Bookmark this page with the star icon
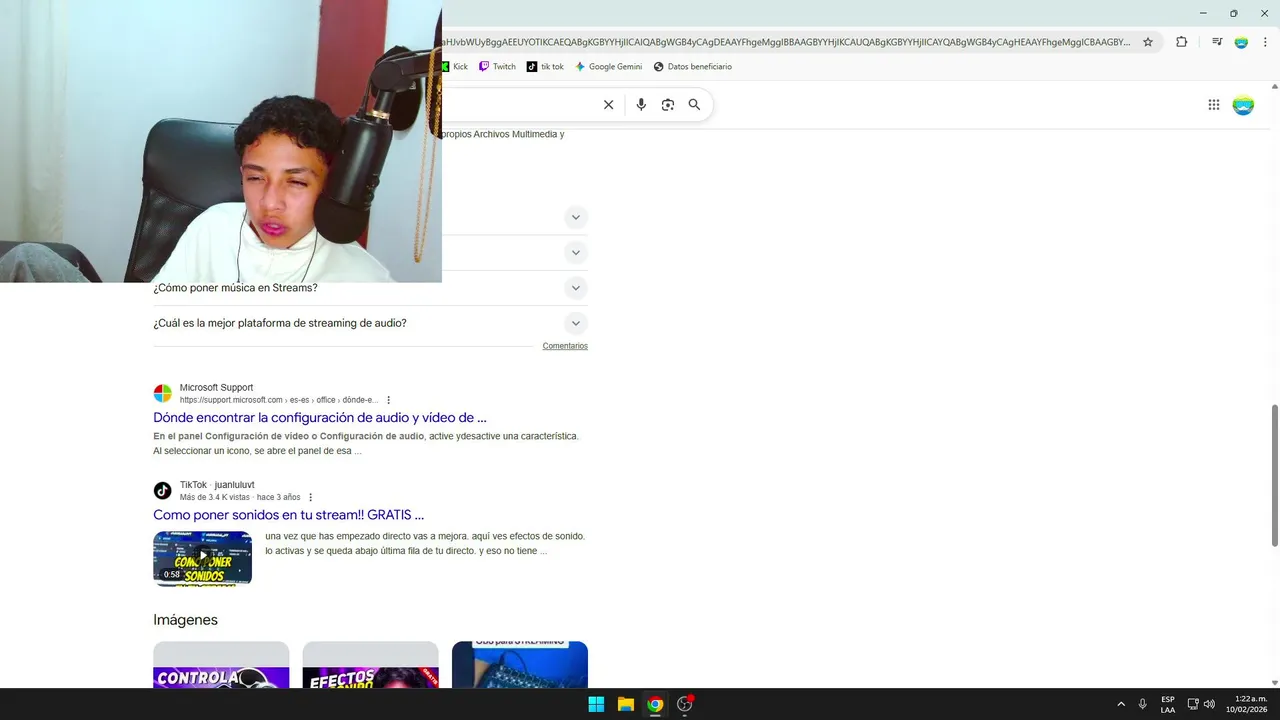The height and width of the screenshot is (720, 1280). coord(1148,42)
